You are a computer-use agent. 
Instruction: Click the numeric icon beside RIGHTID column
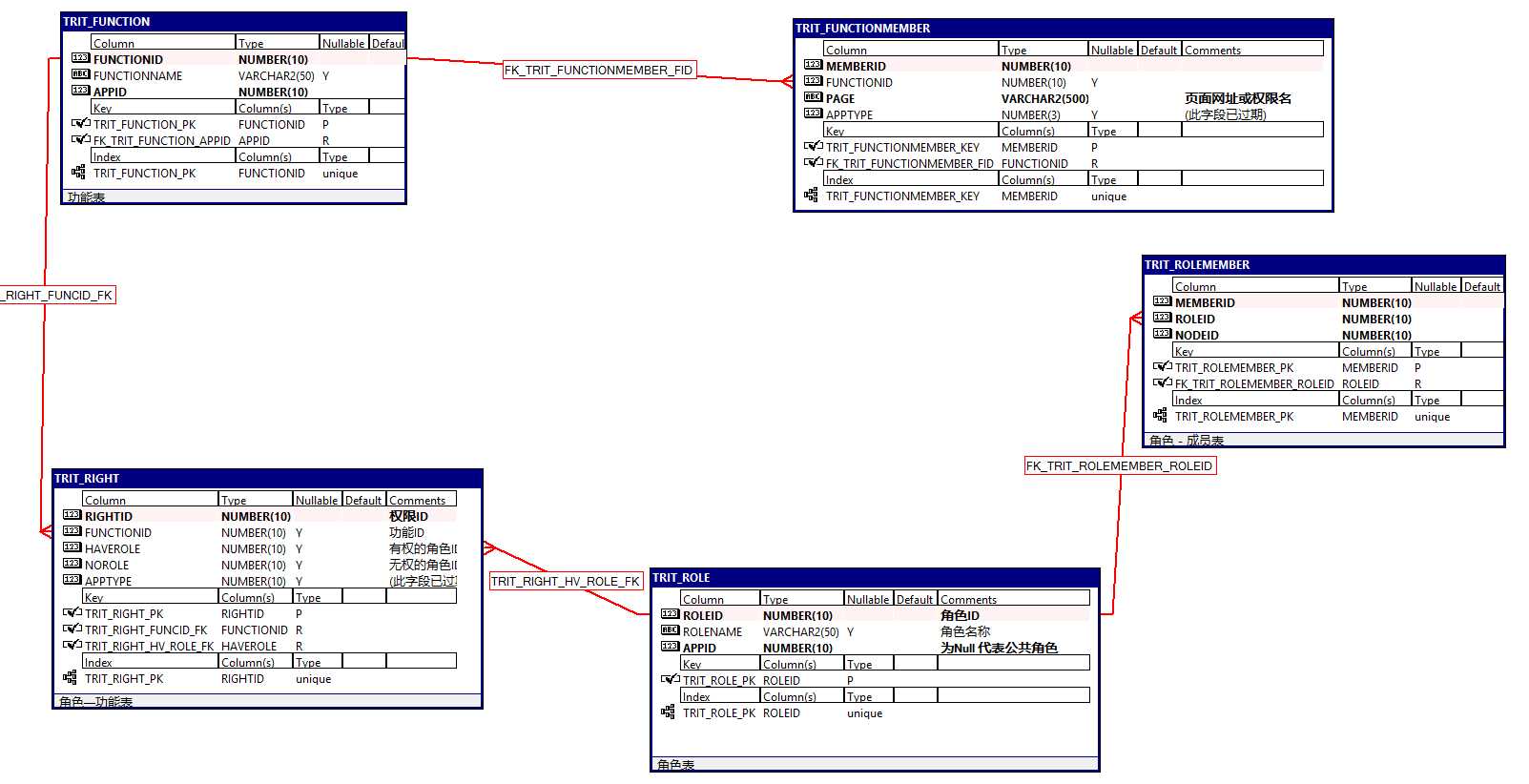(72, 515)
